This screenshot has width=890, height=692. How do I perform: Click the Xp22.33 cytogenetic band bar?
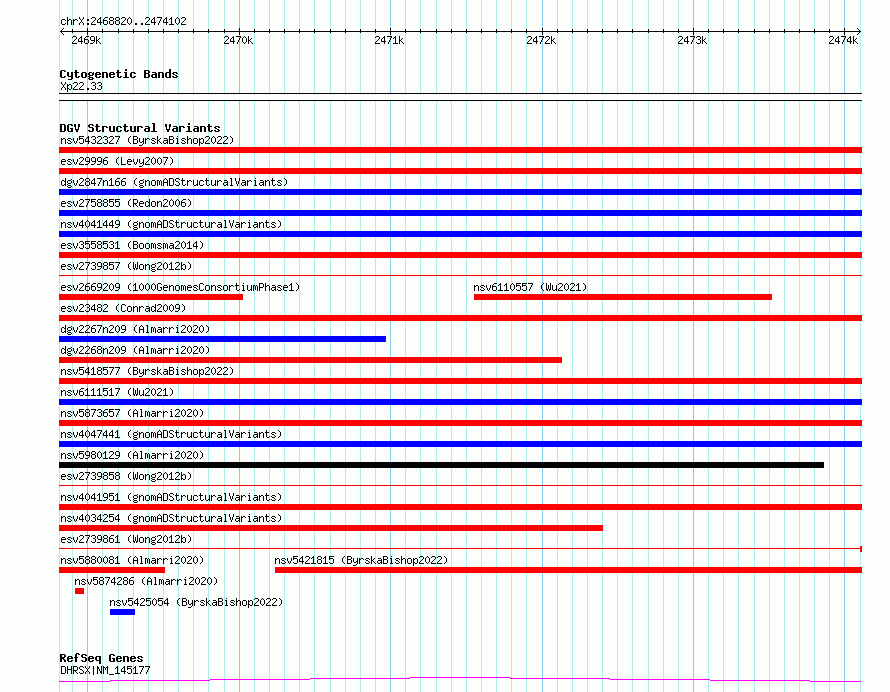460,97
